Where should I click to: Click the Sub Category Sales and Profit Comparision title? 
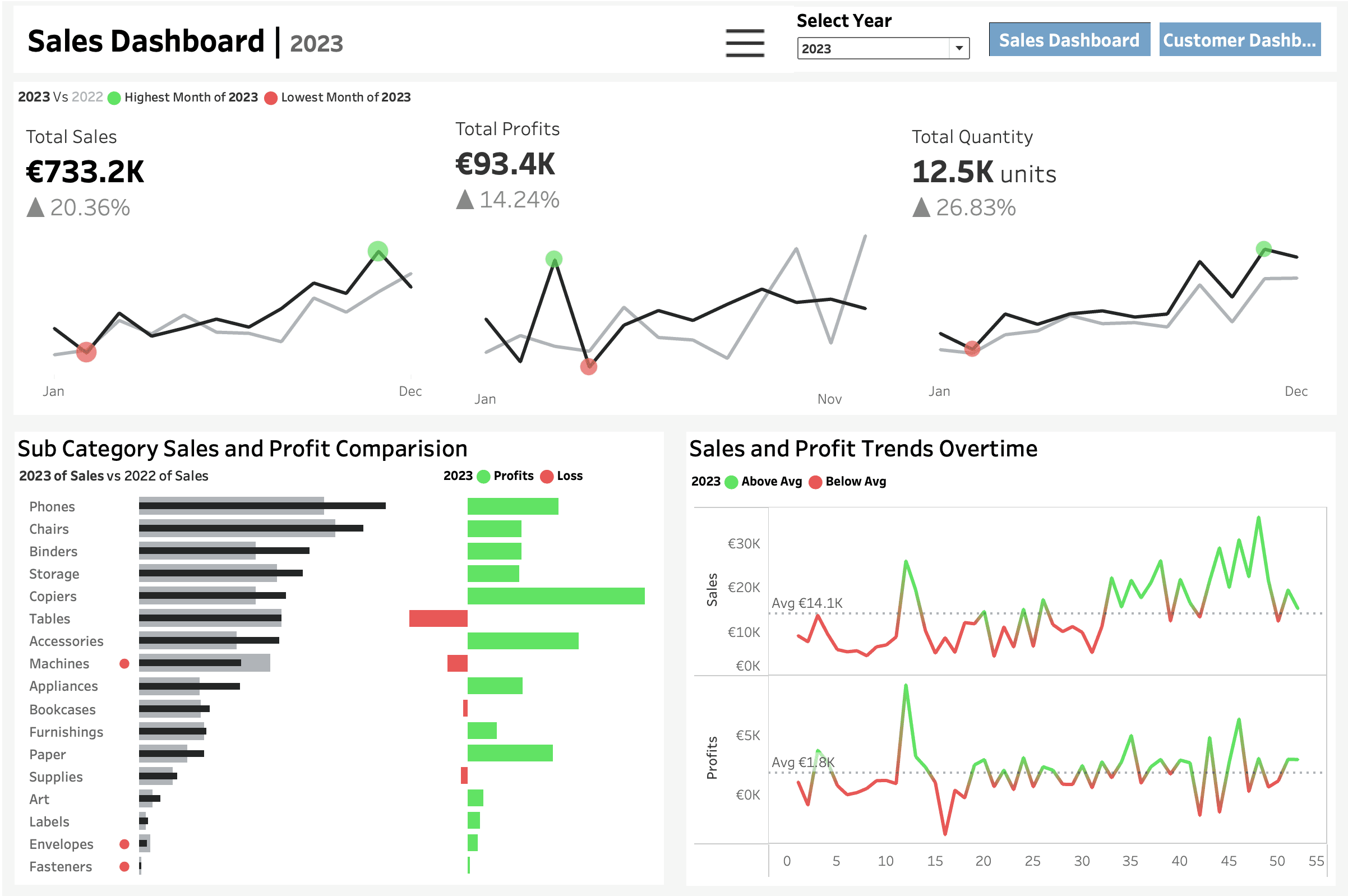[x=242, y=449]
